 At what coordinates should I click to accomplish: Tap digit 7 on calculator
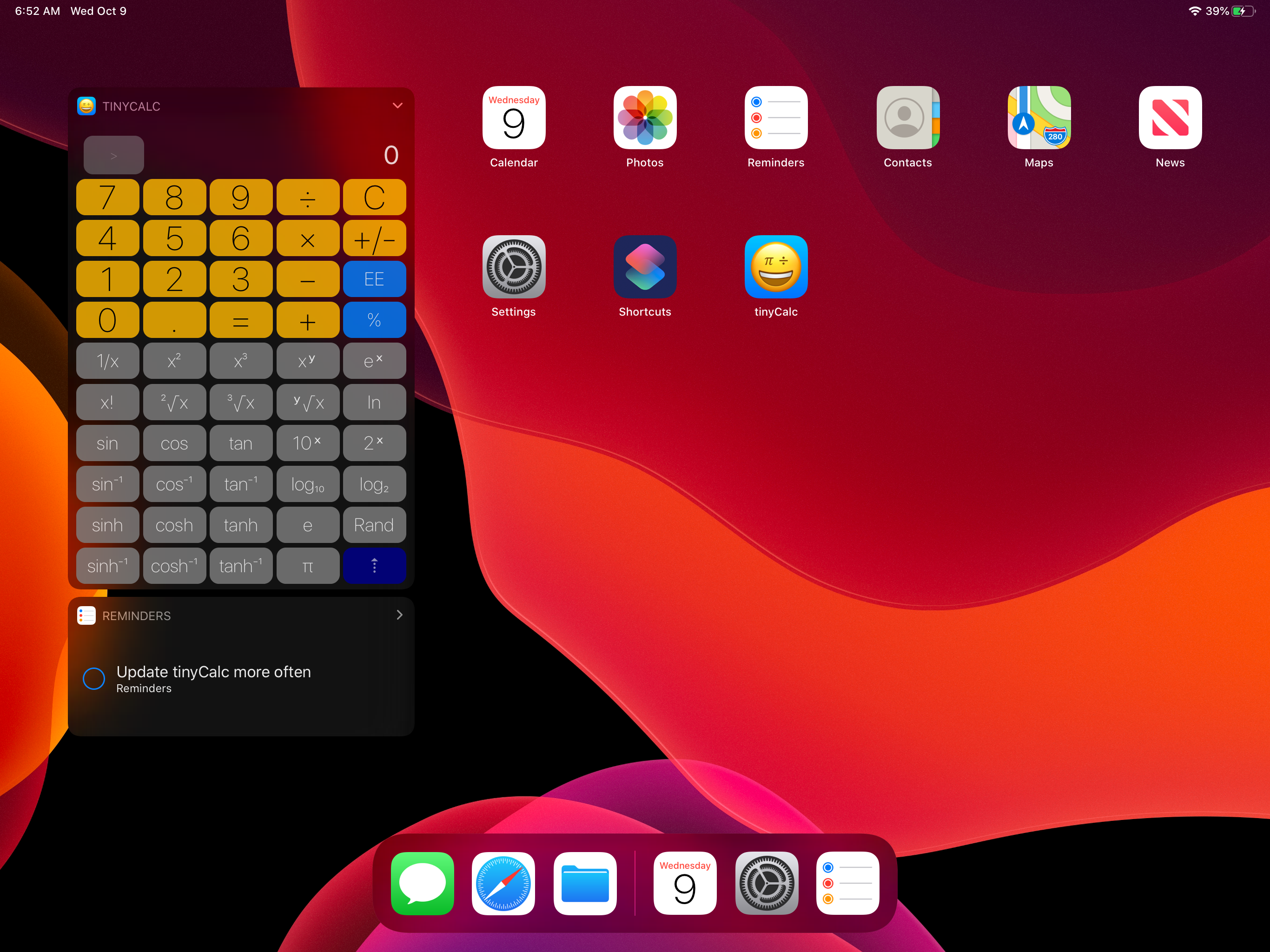point(107,197)
